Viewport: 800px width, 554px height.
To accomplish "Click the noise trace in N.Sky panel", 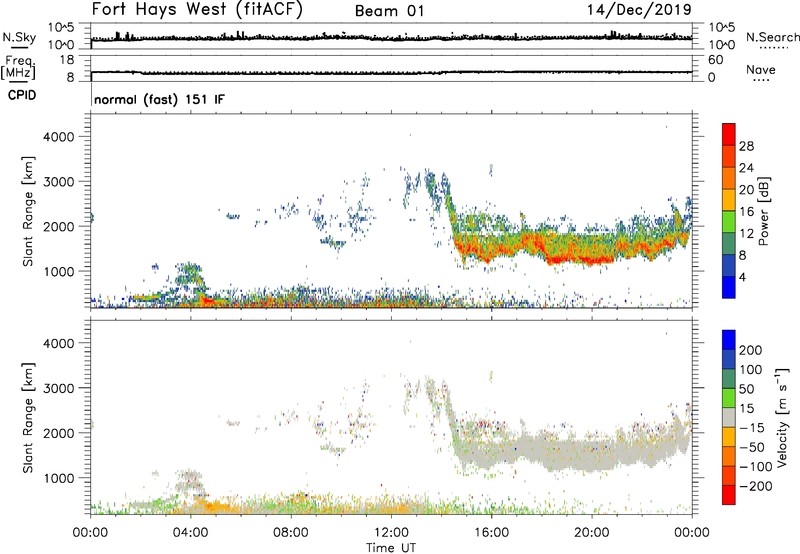I will tap(391, 38).
